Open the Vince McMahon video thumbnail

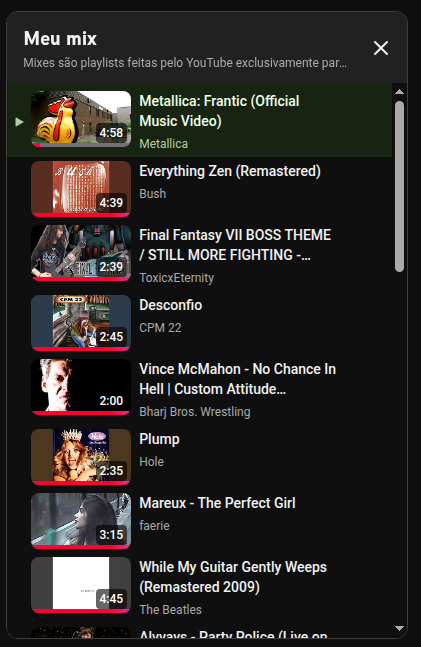click(x=81, y=387)
